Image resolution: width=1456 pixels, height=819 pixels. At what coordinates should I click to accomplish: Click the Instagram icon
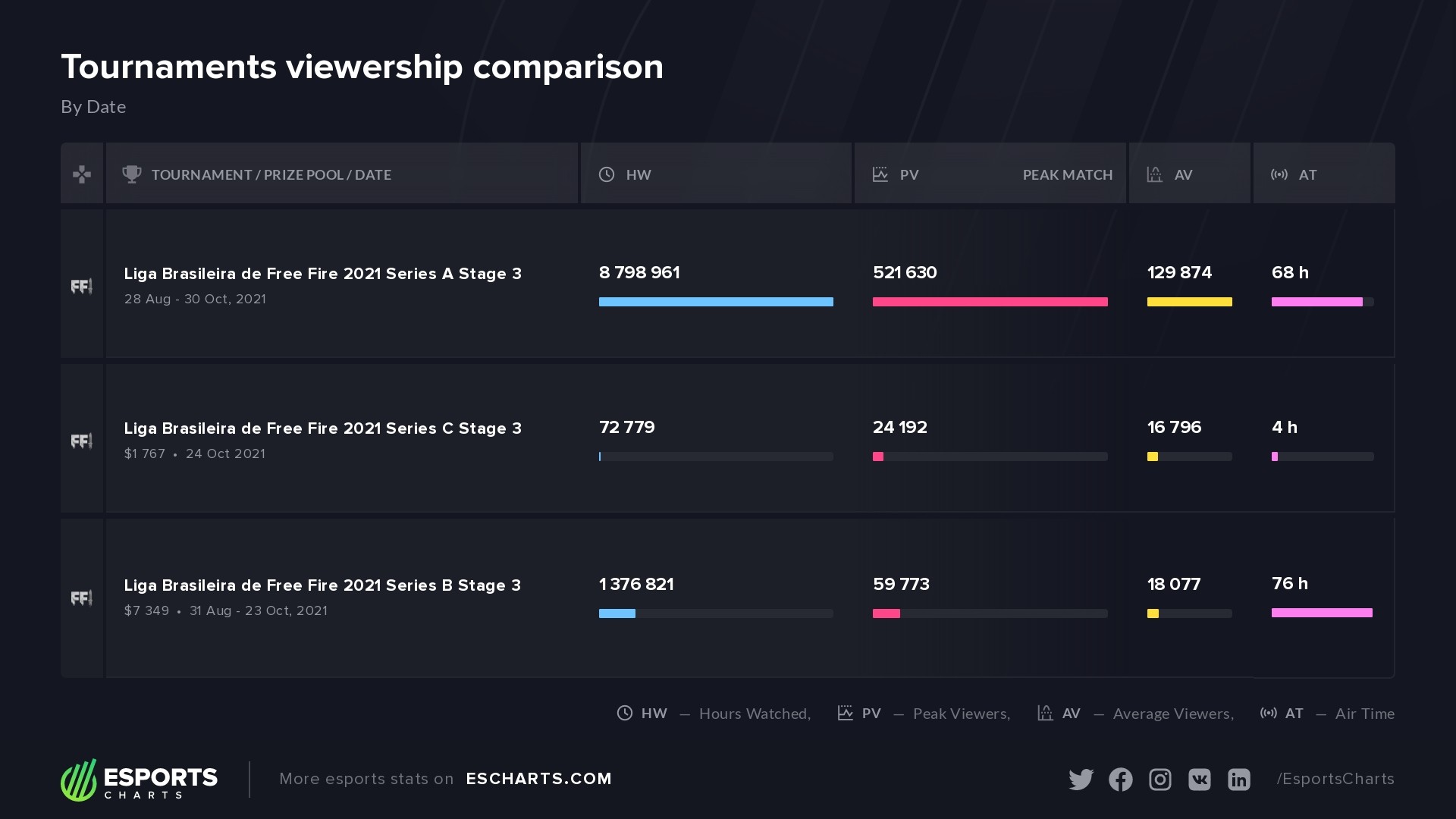click(1159, 780)
